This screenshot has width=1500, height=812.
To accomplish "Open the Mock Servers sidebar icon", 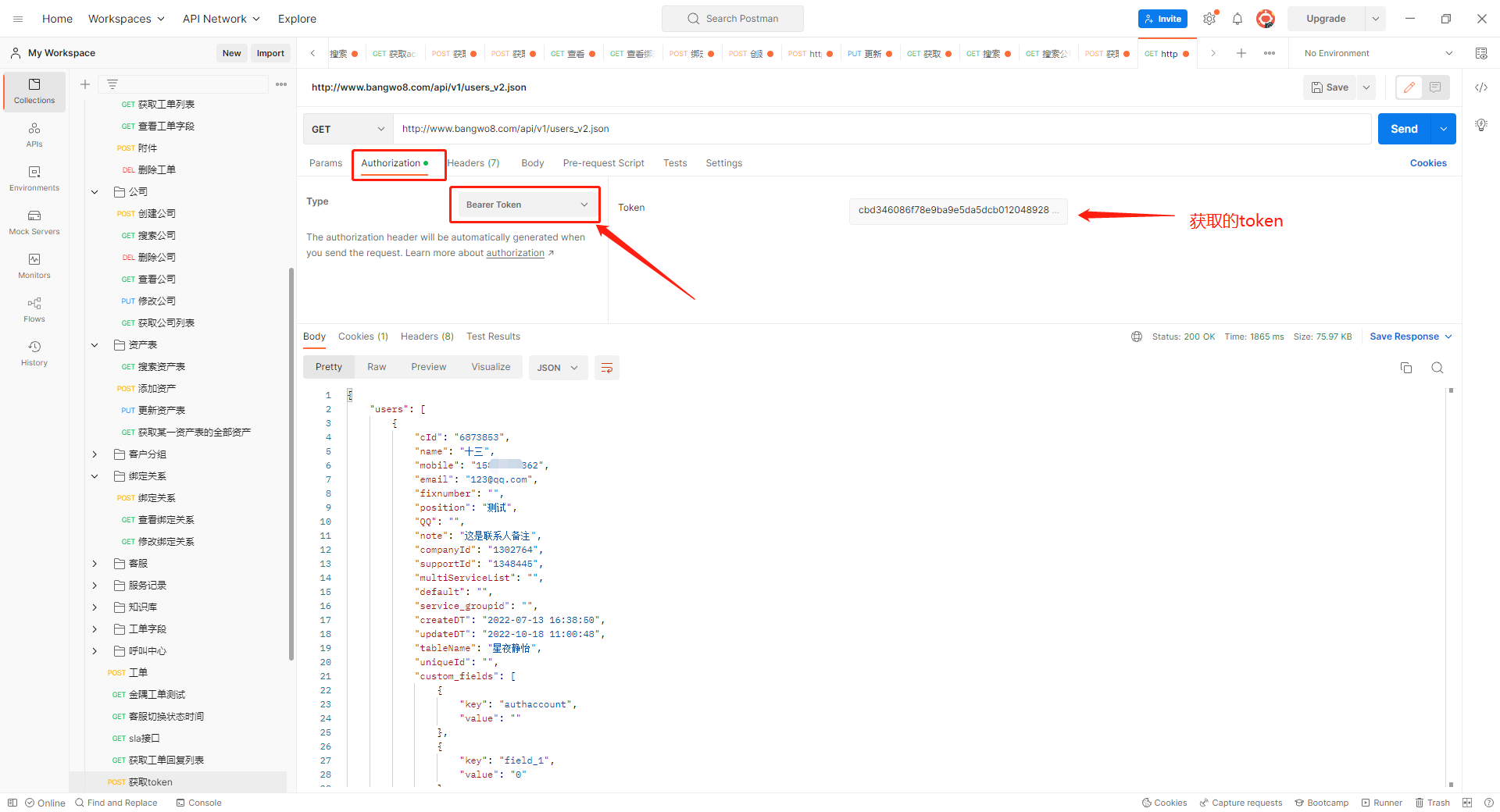I will point(34,222).
